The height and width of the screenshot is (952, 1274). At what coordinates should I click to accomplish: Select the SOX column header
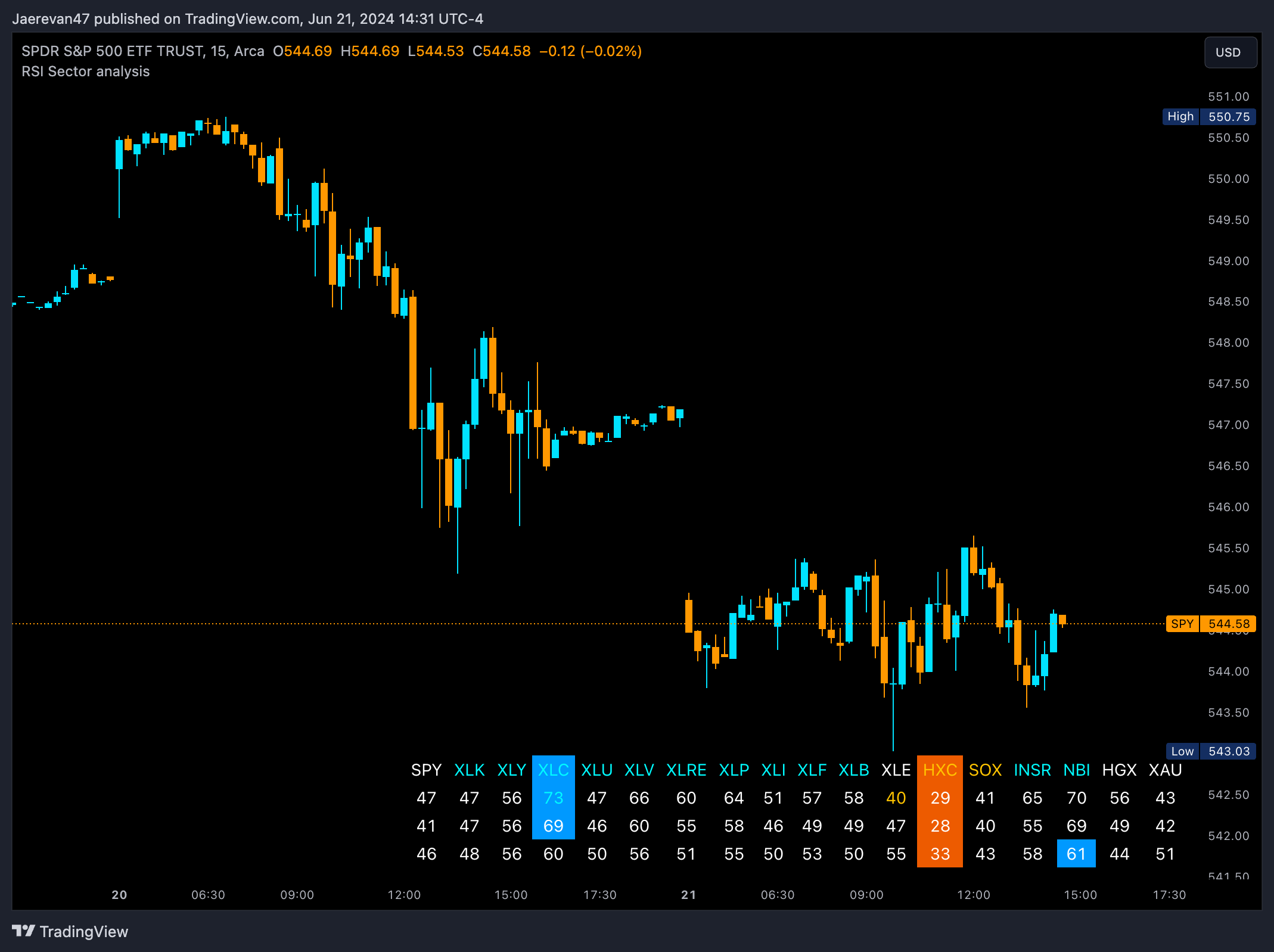click(986, 770)
